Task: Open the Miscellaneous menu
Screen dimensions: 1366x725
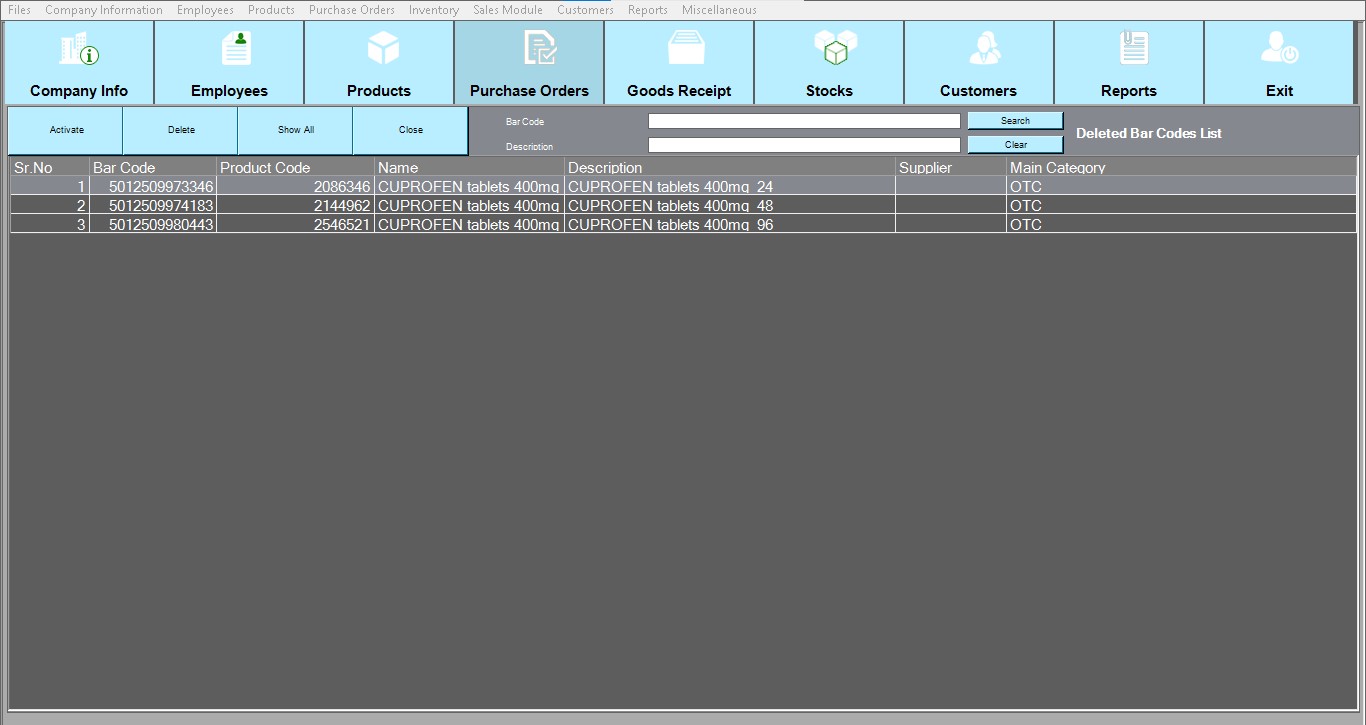Action: coord(719,10)
